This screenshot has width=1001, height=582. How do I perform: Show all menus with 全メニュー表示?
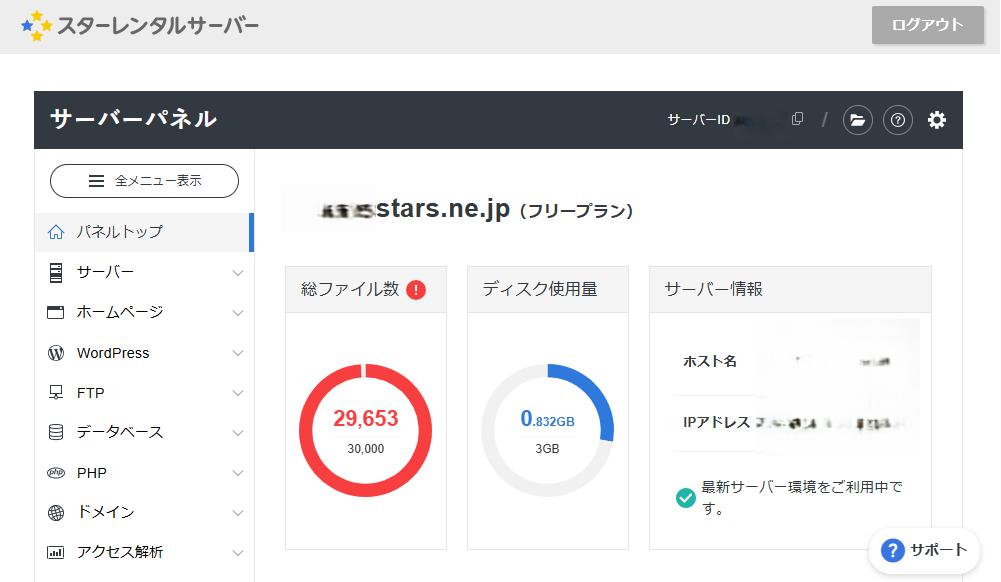(x=144, y=181)
